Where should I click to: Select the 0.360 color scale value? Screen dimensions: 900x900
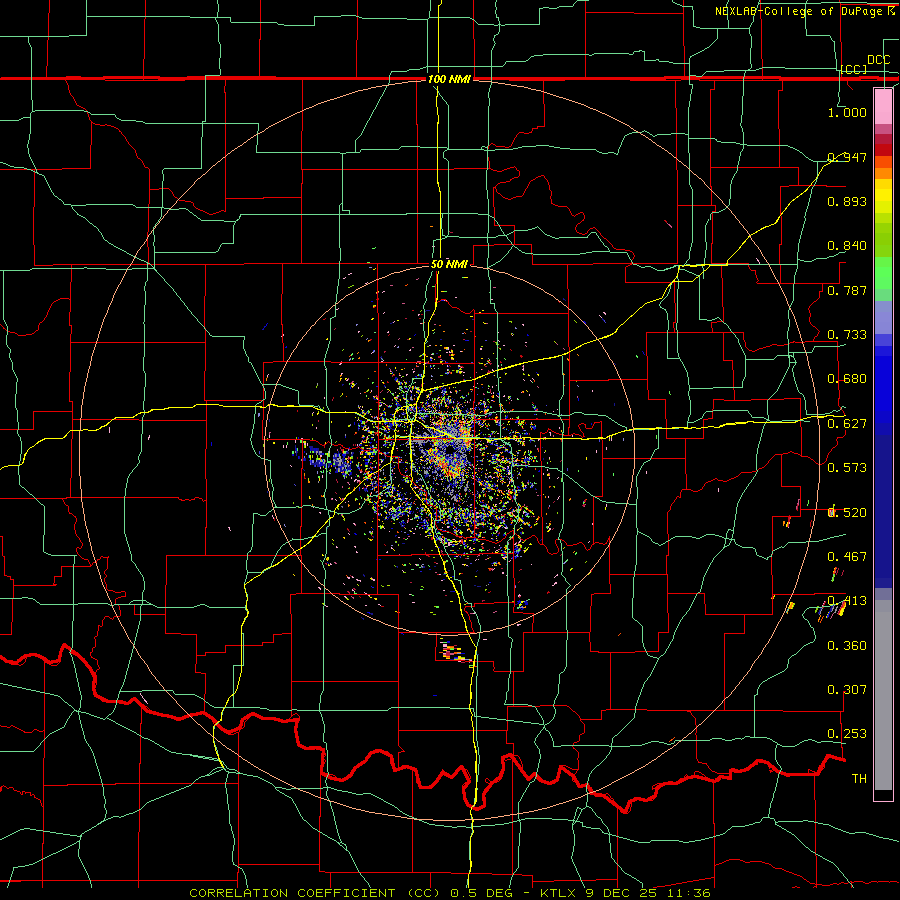click(847, 646)
